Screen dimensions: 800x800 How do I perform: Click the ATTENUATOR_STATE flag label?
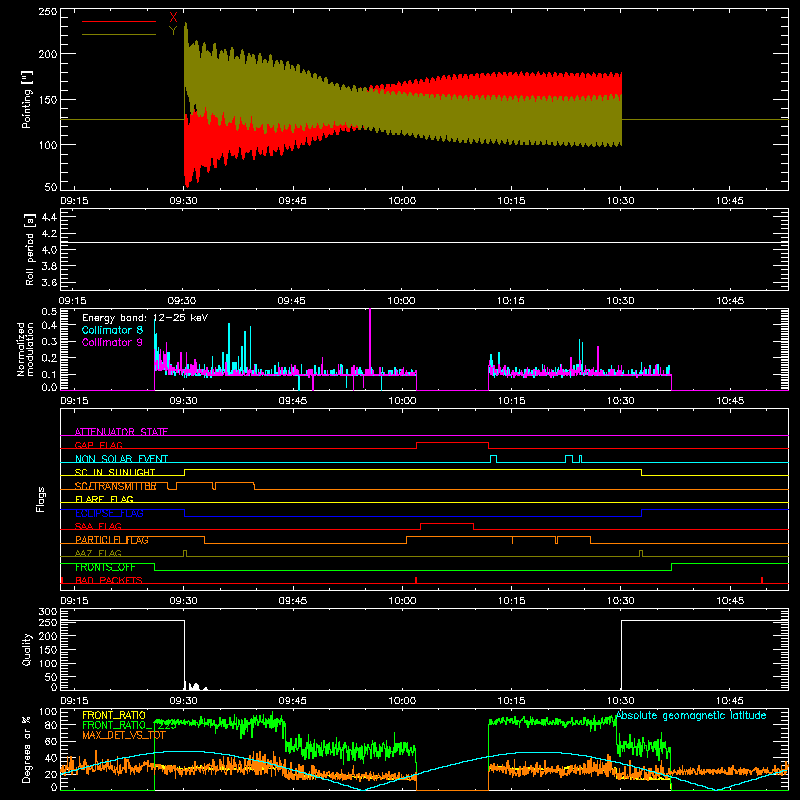point(121,432)
